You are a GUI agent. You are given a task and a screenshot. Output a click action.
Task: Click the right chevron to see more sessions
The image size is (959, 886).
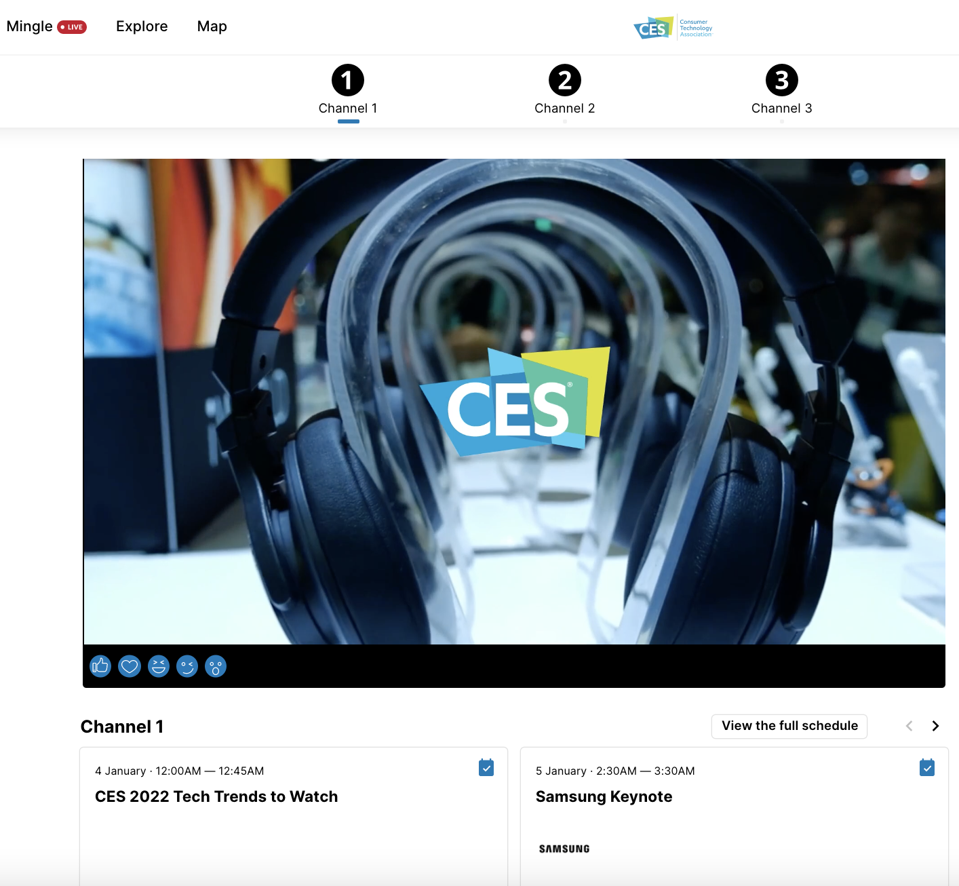point(935,726)
